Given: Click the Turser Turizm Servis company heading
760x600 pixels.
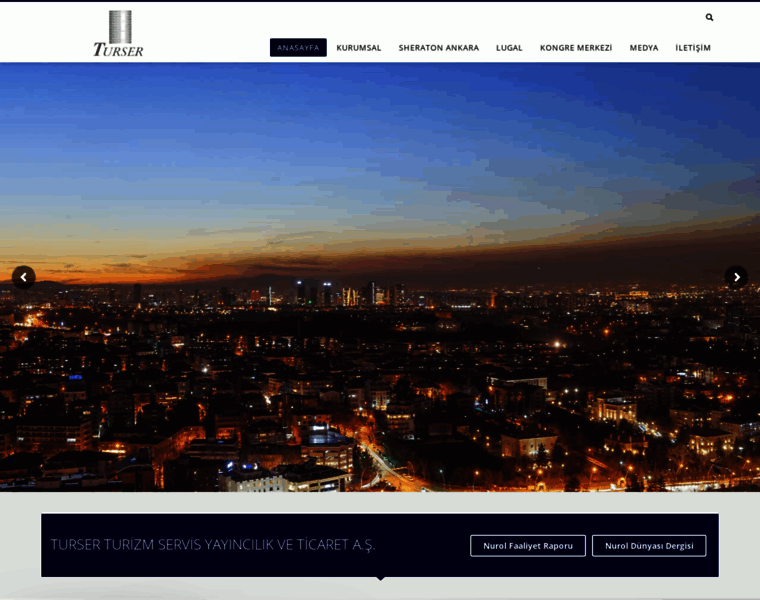Looking at the screenshot, I should [x=213, y=545].
